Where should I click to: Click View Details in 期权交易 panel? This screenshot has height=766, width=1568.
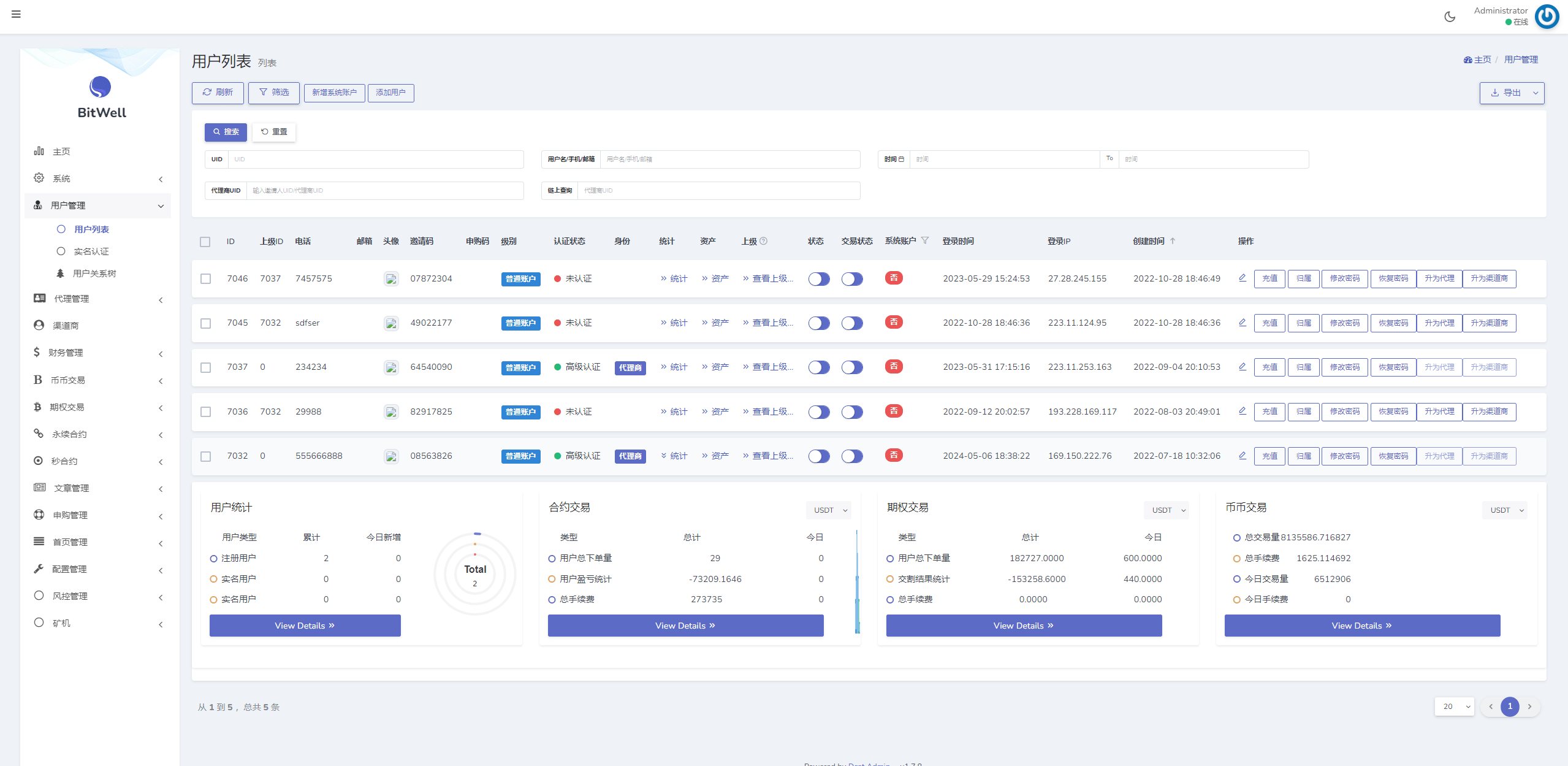click(1023, 626)
